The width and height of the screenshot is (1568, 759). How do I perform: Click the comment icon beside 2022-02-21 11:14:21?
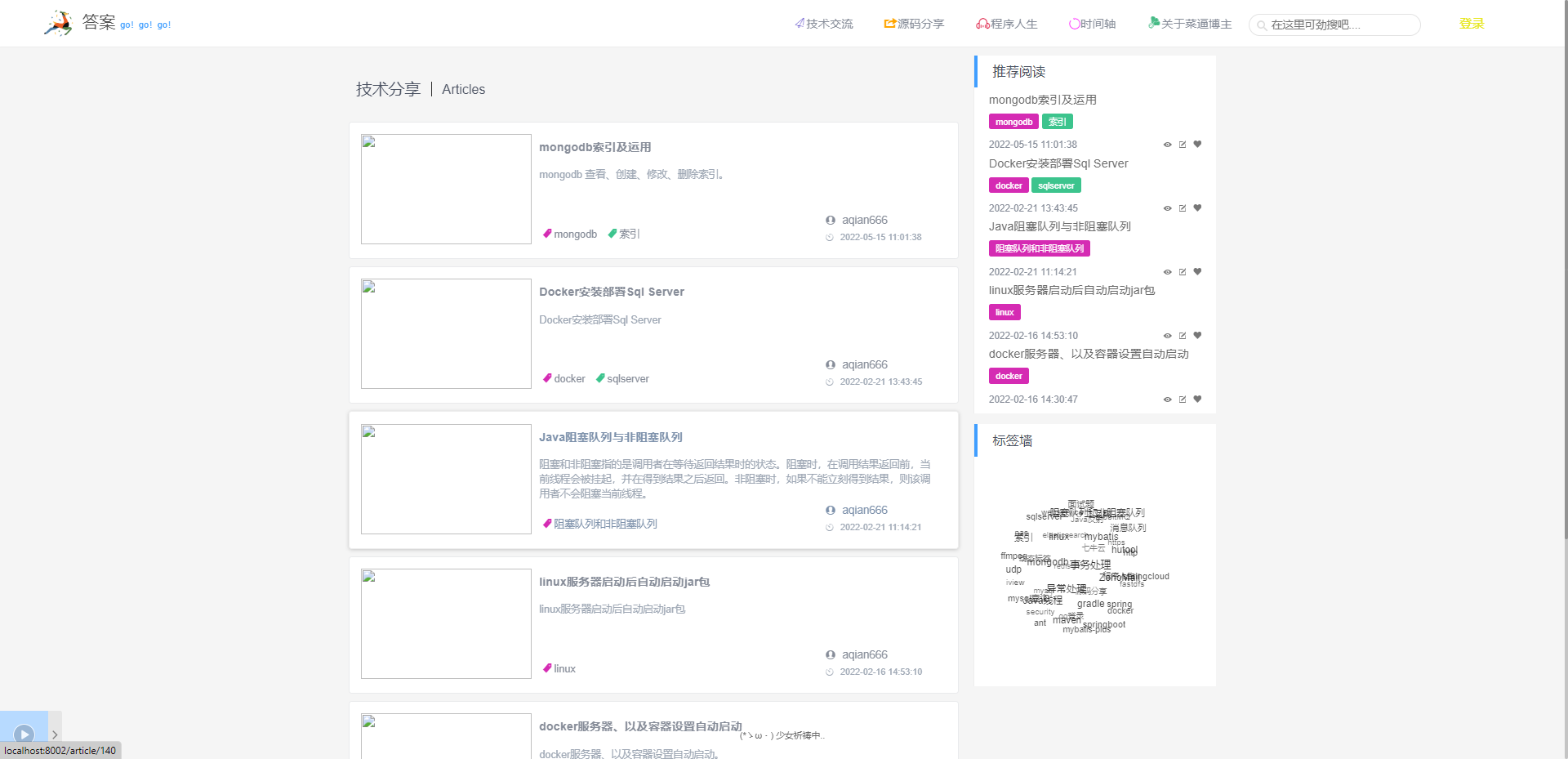1183,272
